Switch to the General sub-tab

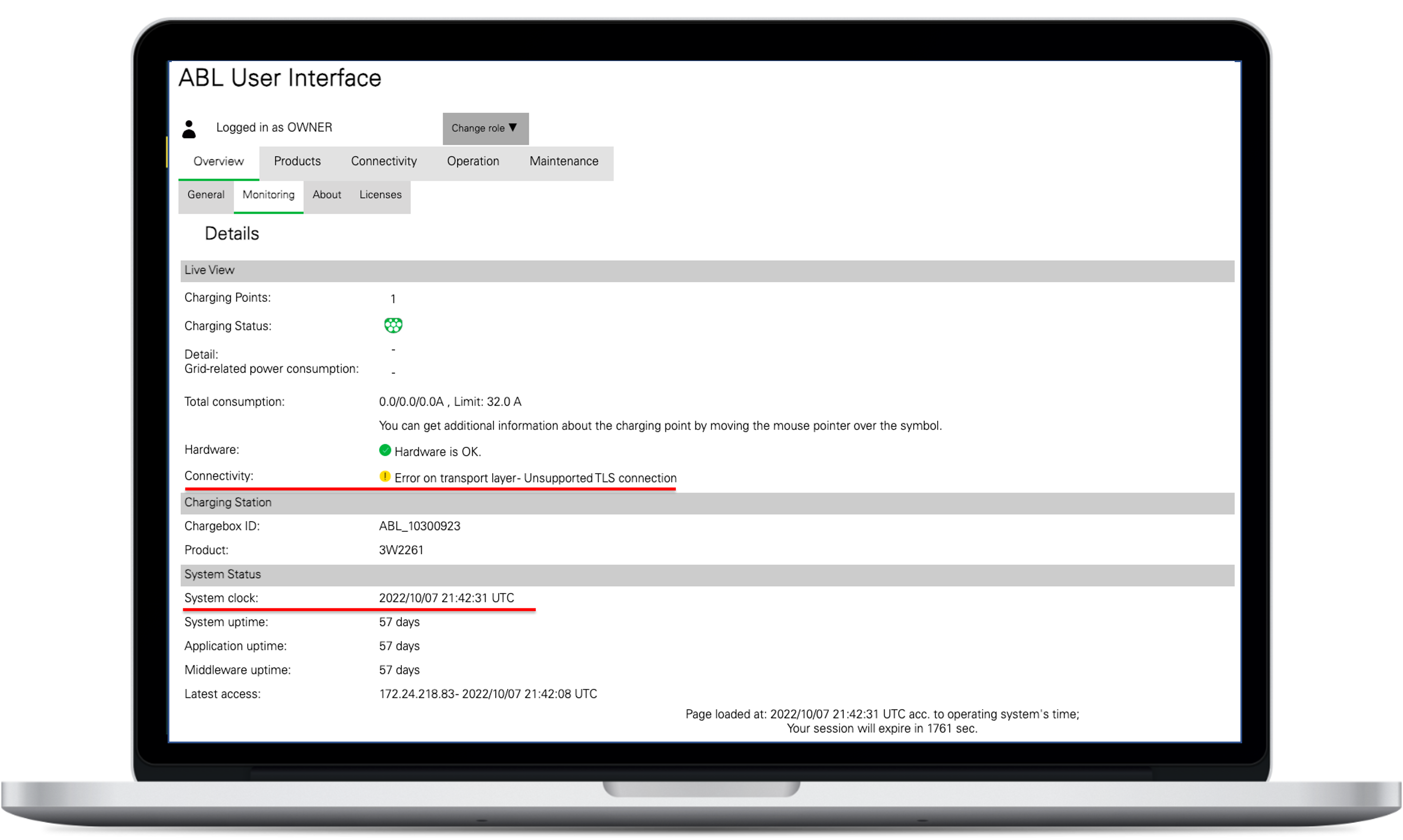(206, 195)
